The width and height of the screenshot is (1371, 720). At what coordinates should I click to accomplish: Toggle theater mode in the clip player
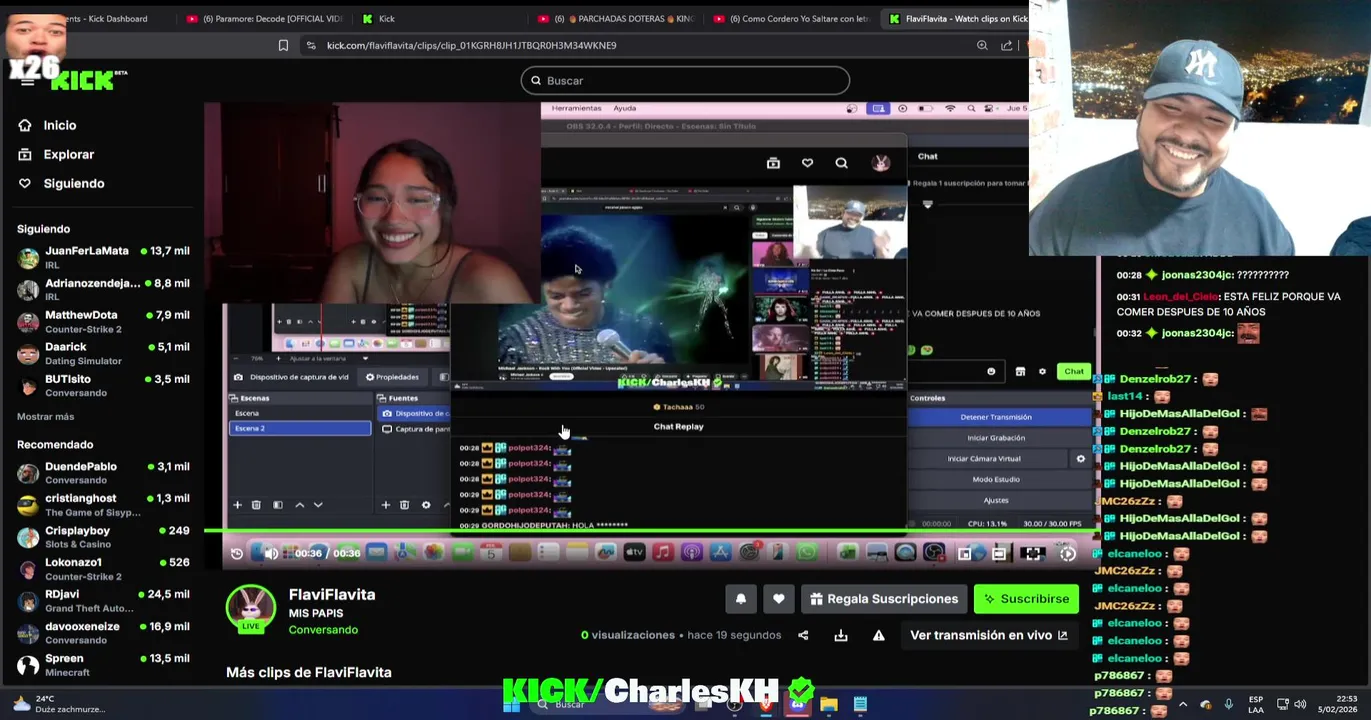pyautogui.click(x=999, y=553)
